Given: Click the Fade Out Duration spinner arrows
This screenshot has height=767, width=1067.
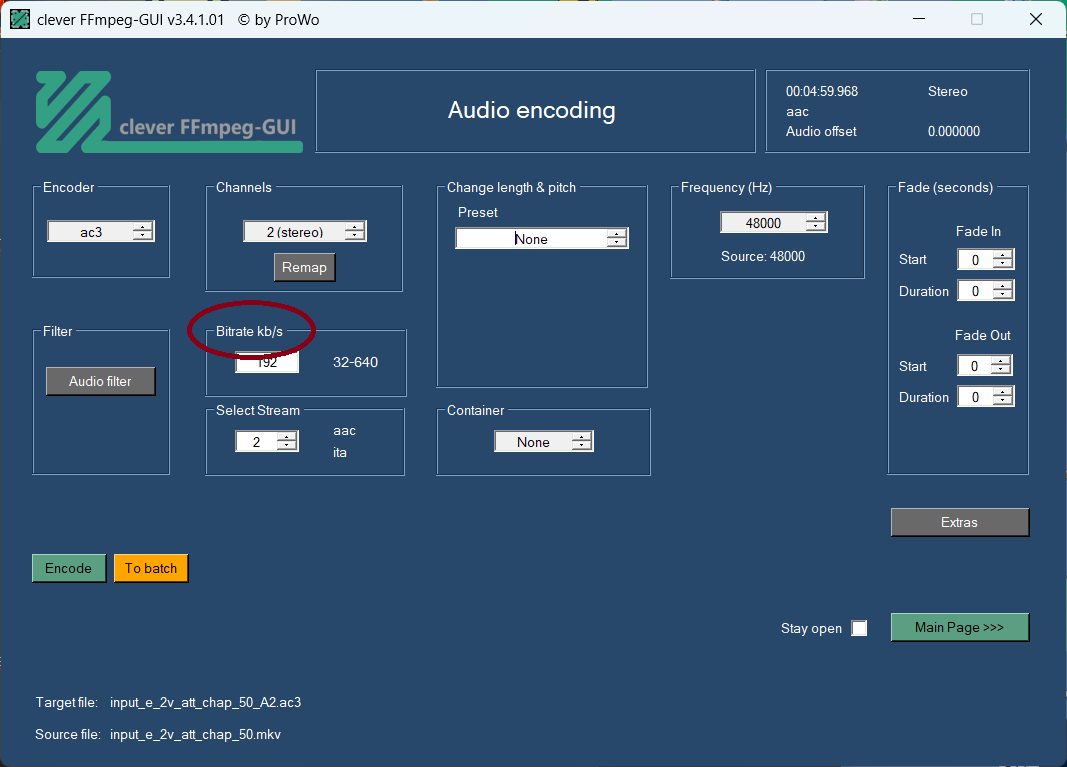Looking at the screenshot, I should point(1003,397).
